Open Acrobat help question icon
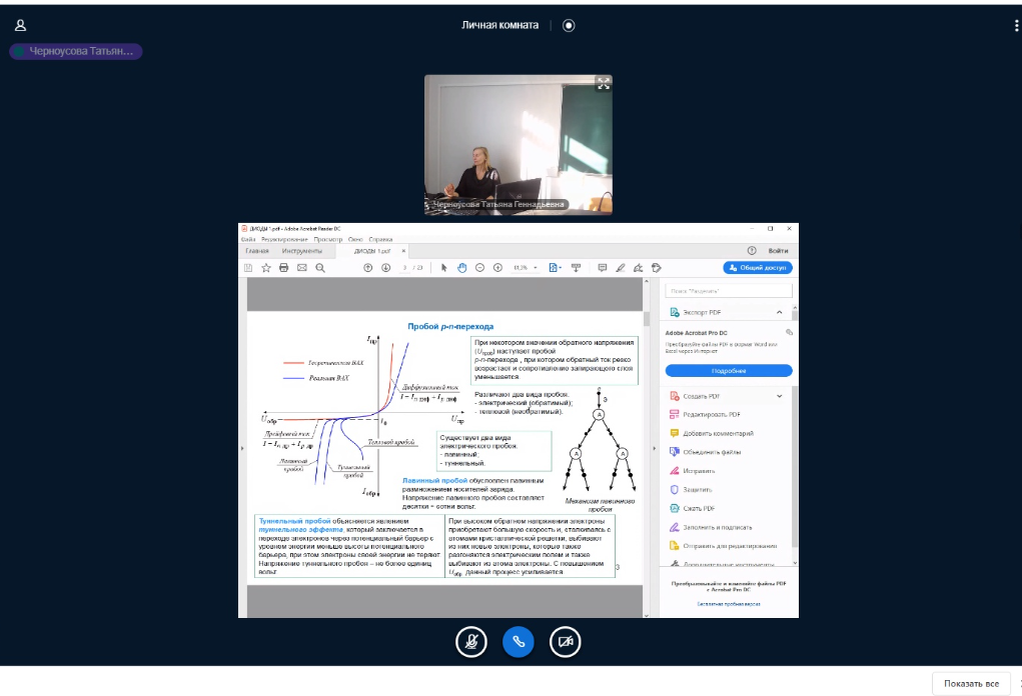Screen dimensions: 1022x696 click(752, 250)
